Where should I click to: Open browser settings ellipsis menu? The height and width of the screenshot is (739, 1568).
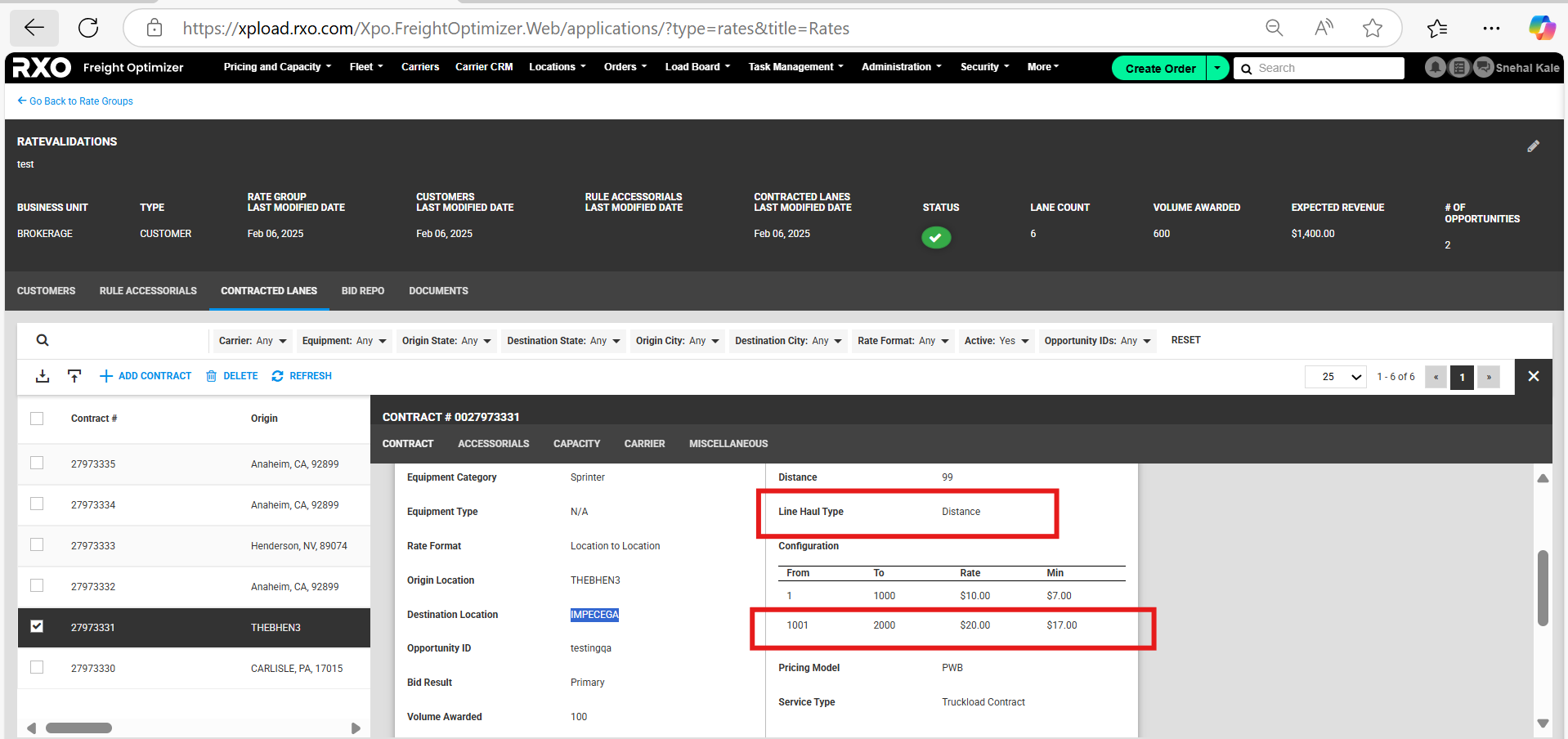tap(1491, 29)
